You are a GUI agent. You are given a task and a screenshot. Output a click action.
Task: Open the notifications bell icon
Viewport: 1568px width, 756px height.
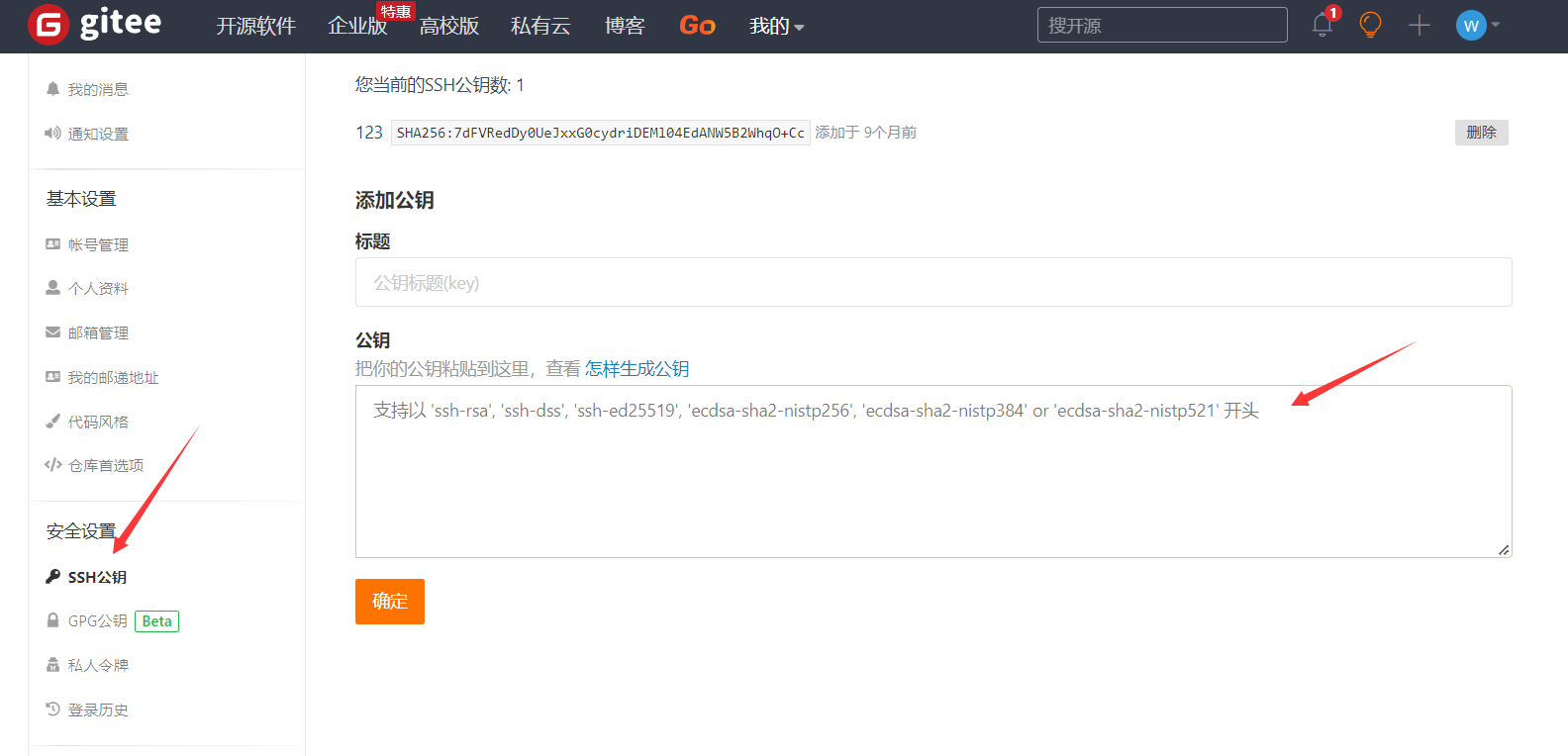click(1322, 25)
